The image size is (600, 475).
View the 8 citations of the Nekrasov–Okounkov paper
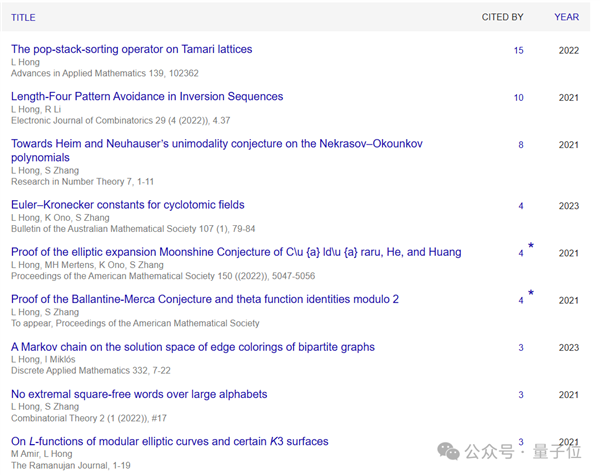point(520,145)
